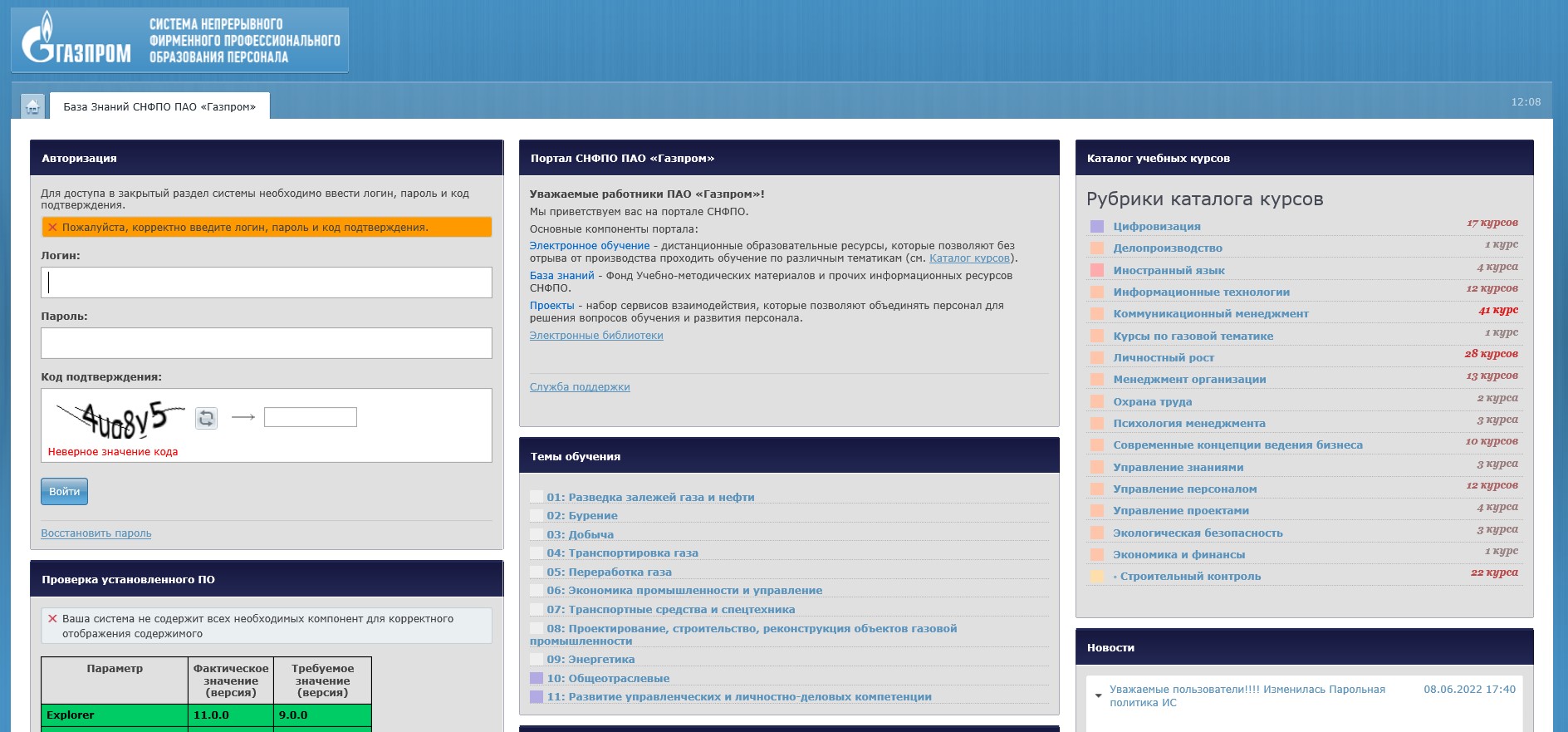
Task: Click purple swatch beside topic 11
Action: [x=537, y=696]
